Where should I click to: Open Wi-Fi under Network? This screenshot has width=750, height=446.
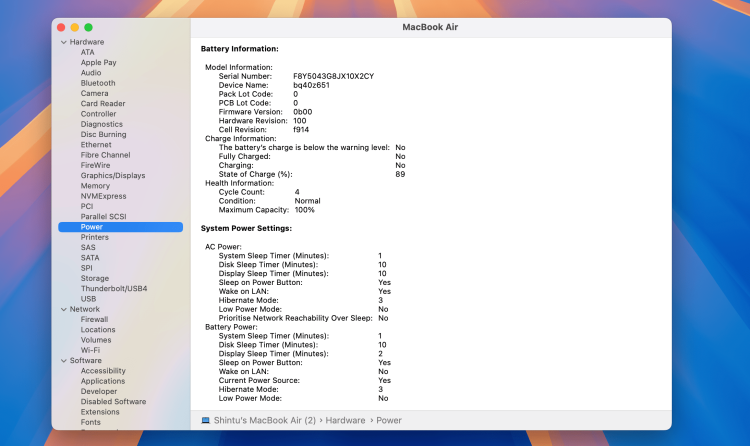point(90,351)
